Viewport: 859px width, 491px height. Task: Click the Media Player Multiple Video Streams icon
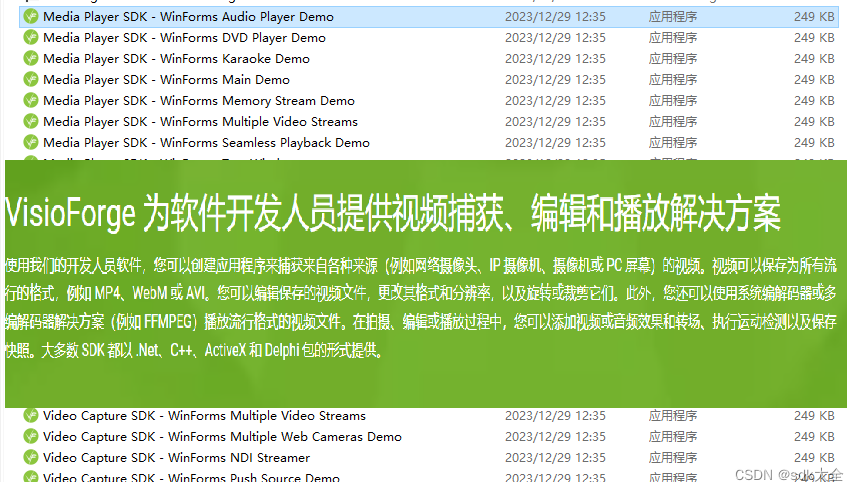click(x=31, y=122)
